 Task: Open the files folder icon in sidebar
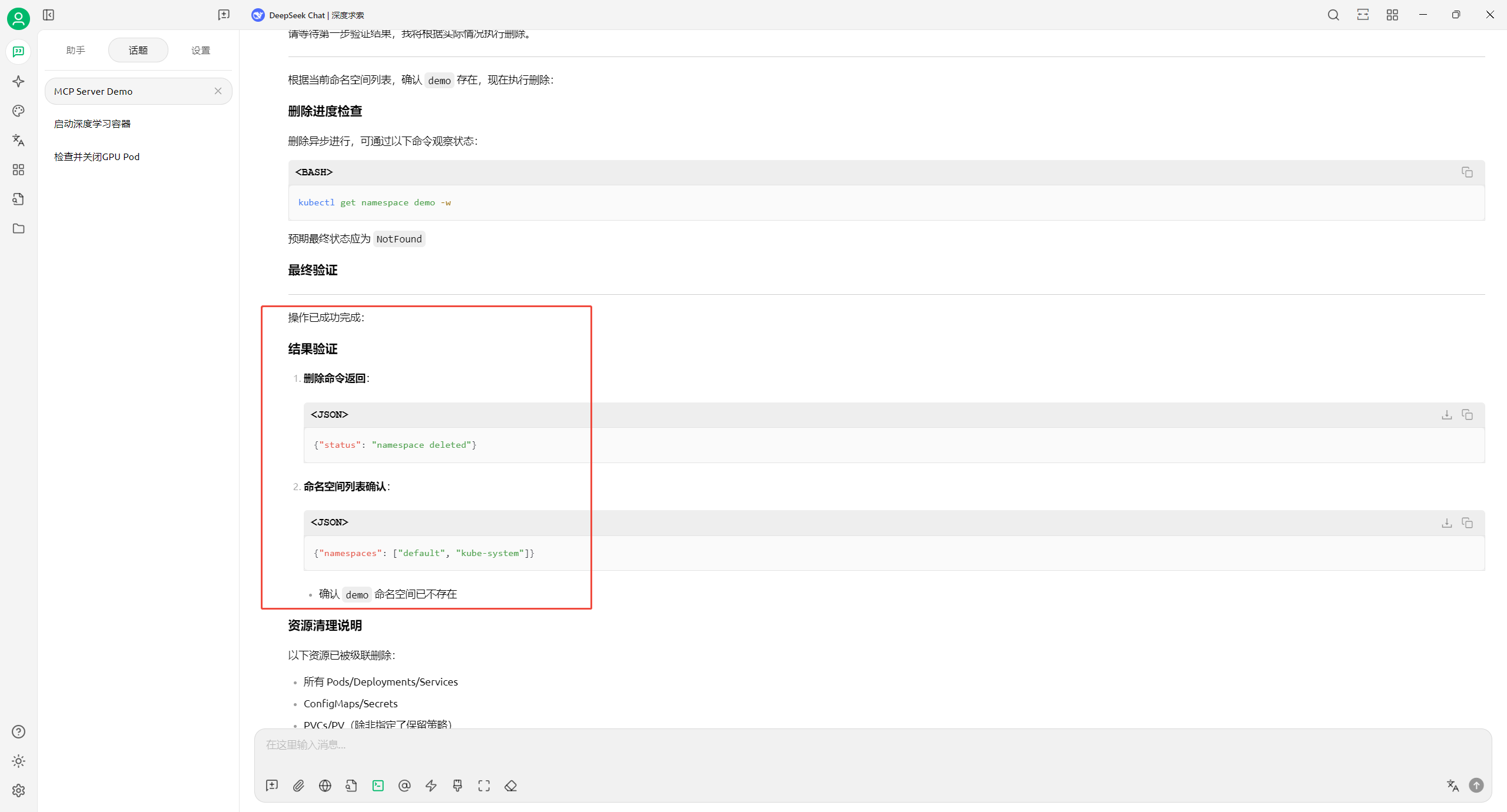click(18, 228)
